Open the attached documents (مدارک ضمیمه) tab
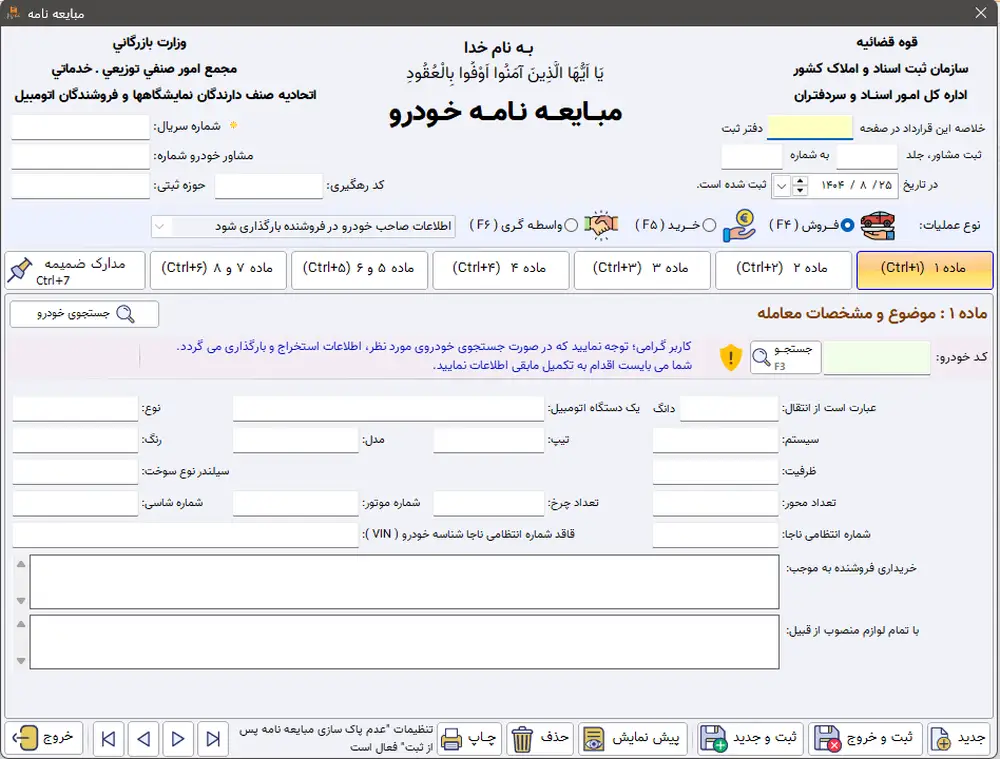 (x=73, y=269)
